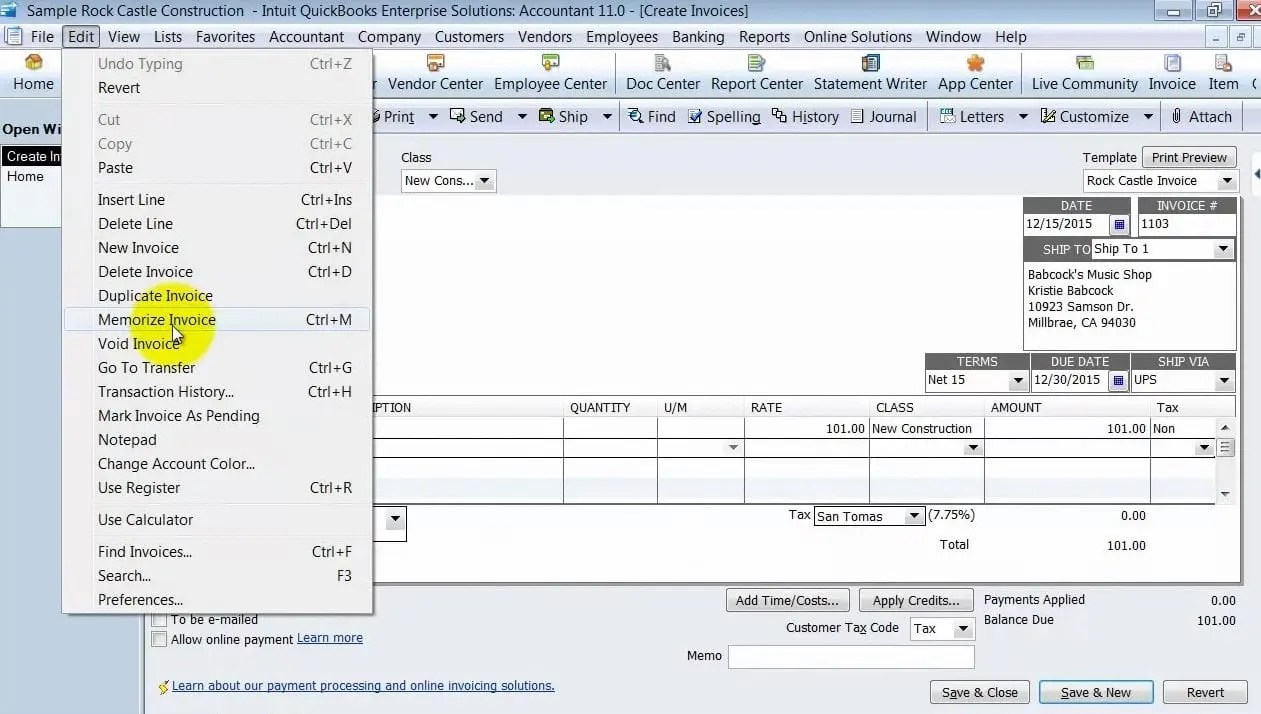
Task: Open the Reports menu
Action: coord(764,37)
